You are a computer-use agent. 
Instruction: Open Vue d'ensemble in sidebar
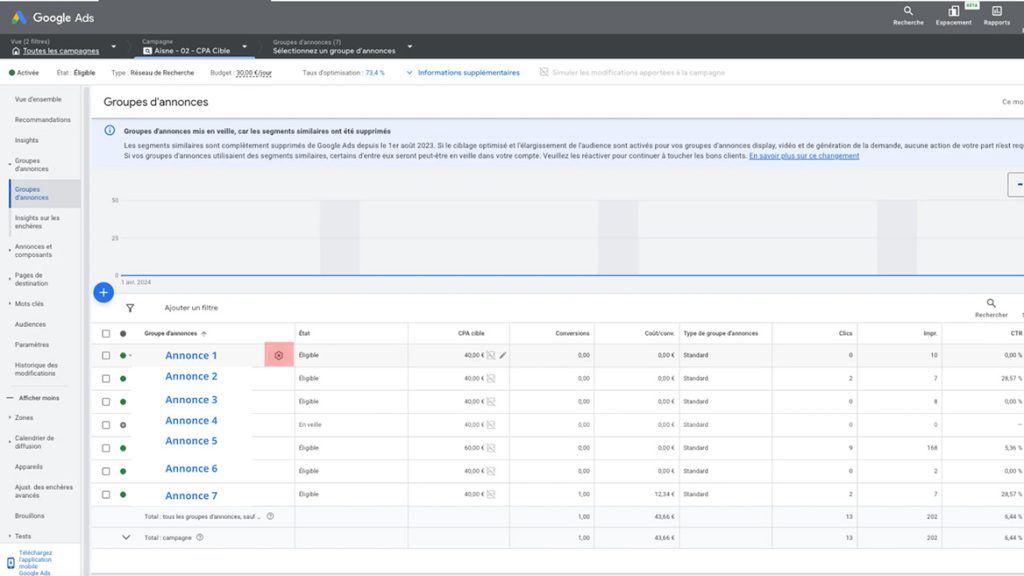tap(38, 99)
